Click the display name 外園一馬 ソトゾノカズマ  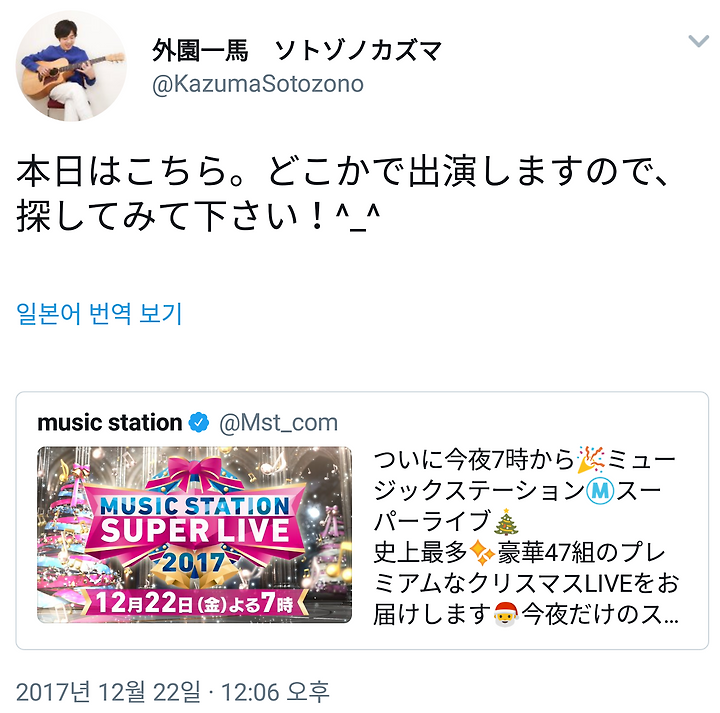pos(296,50)
